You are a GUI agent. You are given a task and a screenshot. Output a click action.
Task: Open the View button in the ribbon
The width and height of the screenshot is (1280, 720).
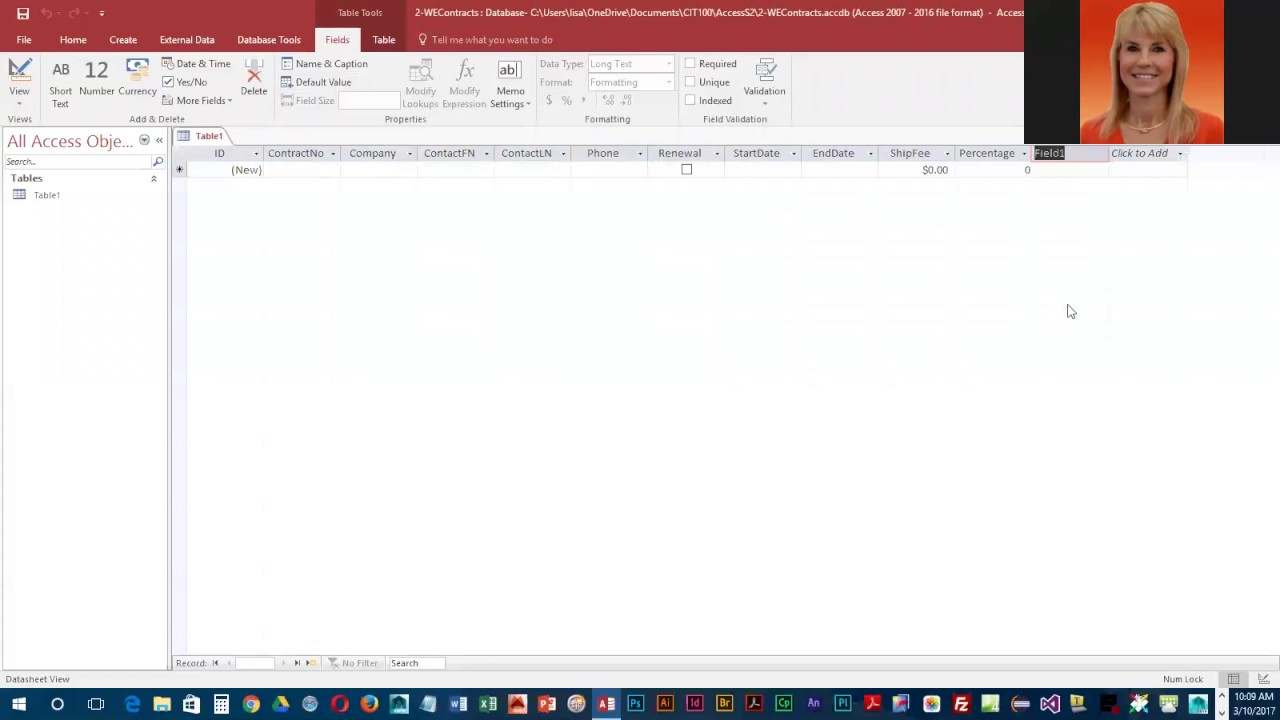(x=19, y=83)
